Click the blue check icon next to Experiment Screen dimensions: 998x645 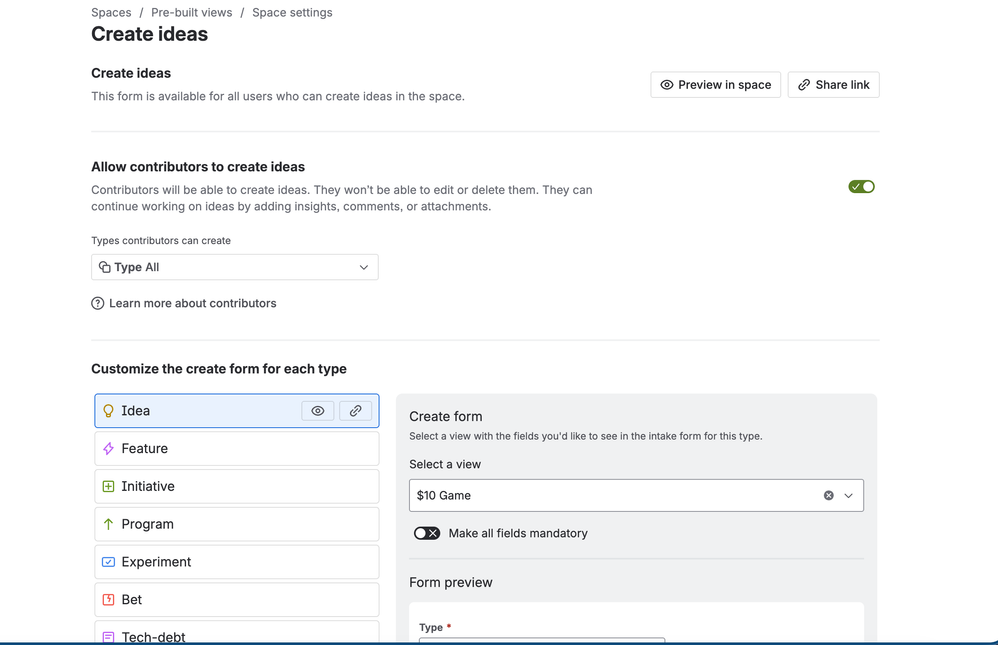[x=108, y=562]
